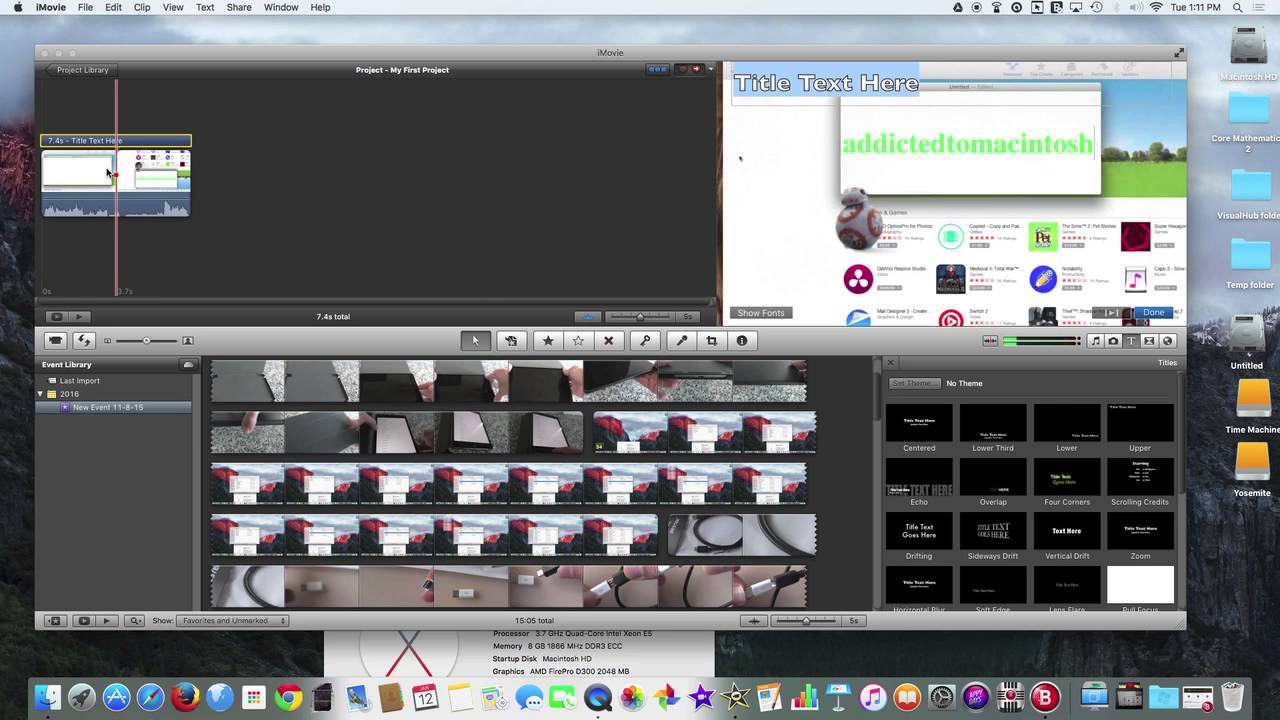The width and height of the screenshot is (1280, 720).
Task: Click the Title Text Here field in viewer
Action: (x=826, y=83)
